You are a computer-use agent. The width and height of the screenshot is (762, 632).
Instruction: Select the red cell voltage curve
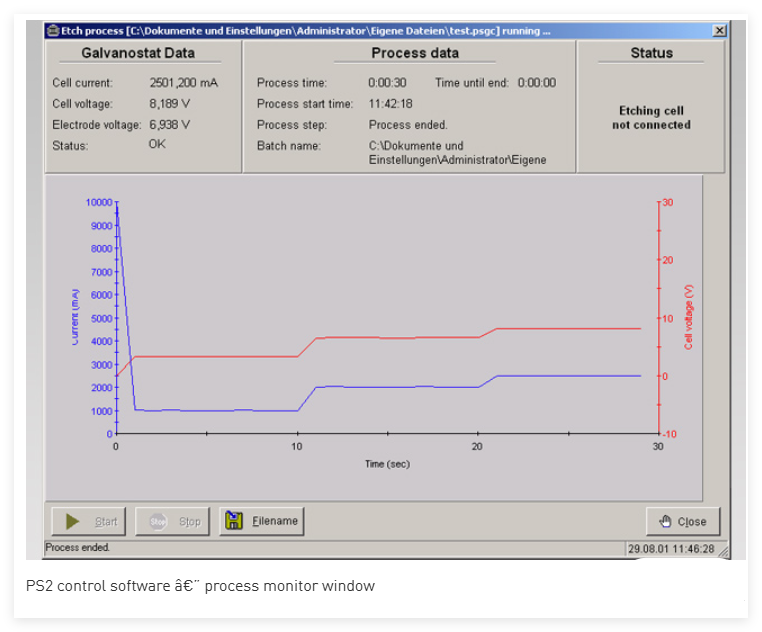tap(400, 337)
